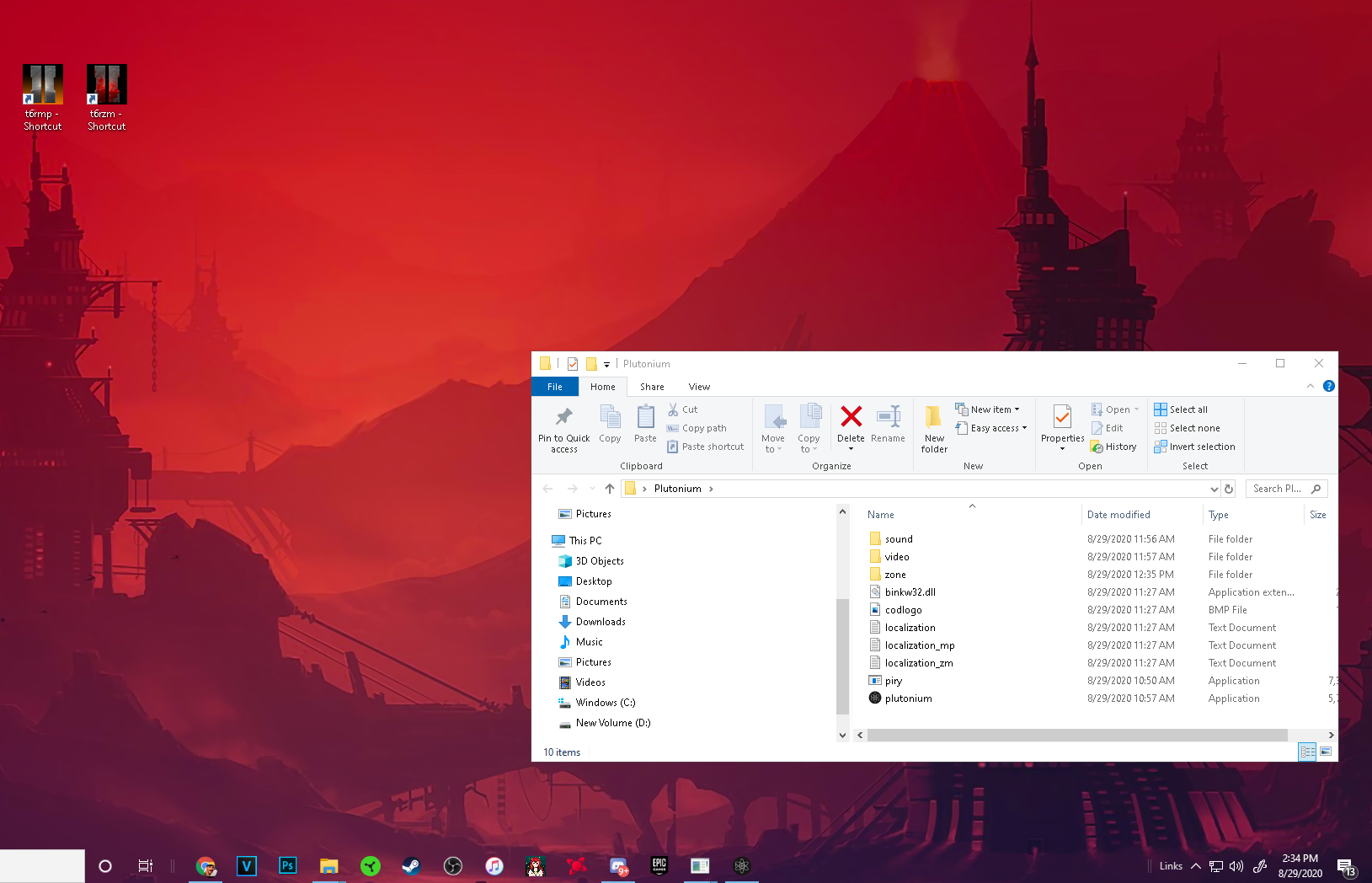Expand the address bar history dropdown

tap(1214, 489)
